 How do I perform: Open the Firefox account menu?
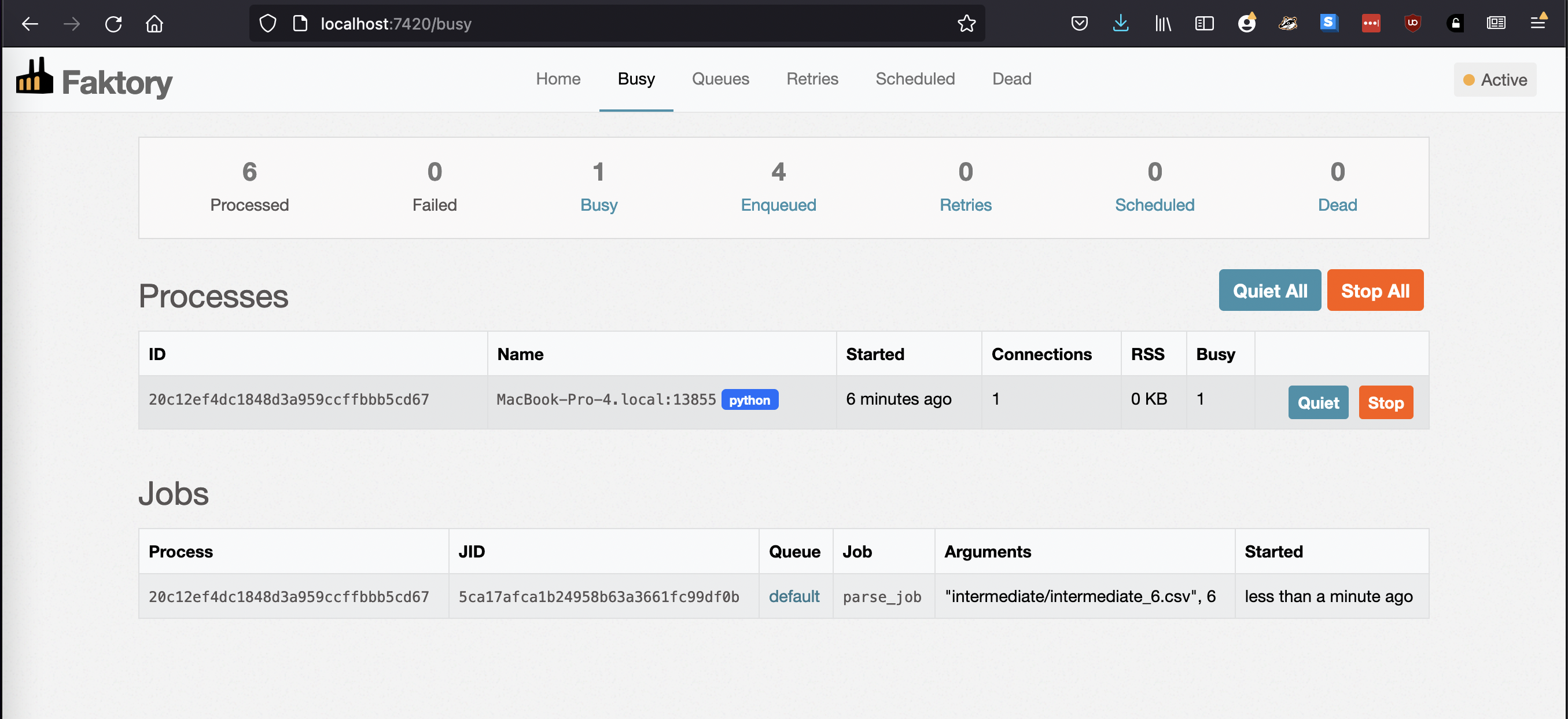point(1247,23)
